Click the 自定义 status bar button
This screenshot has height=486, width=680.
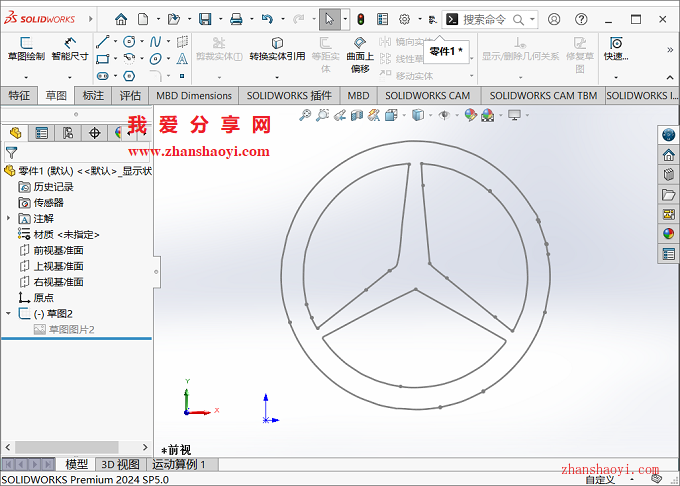600,479
